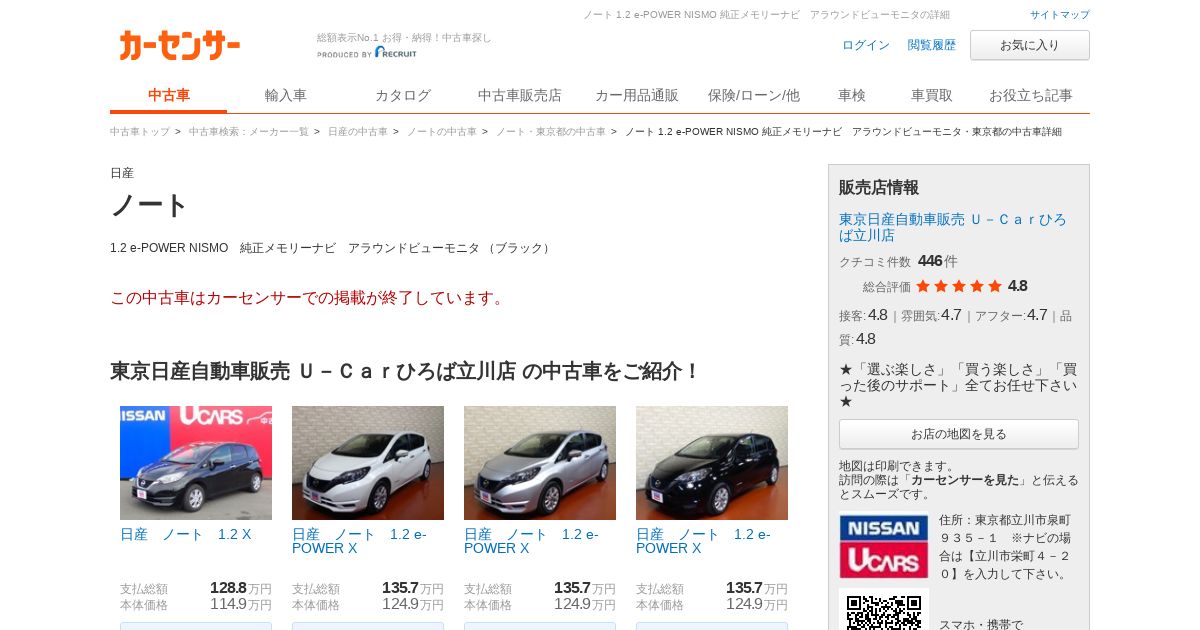Click the Recruit produced-by logo
The width and height of the screenshot is (1200, 630).
[x=367, y=53]
